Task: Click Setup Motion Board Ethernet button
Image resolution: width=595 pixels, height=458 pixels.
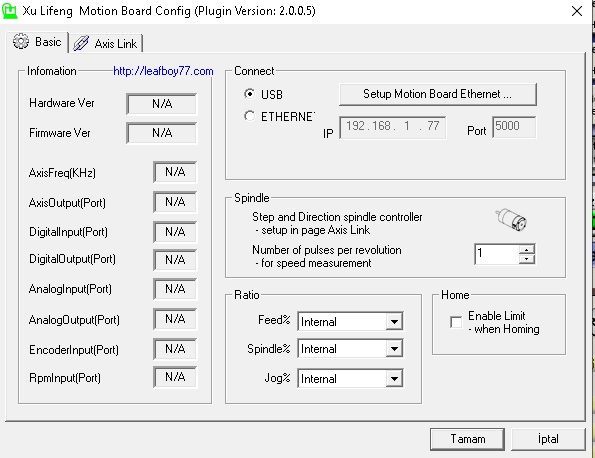Action: [438, 94]
